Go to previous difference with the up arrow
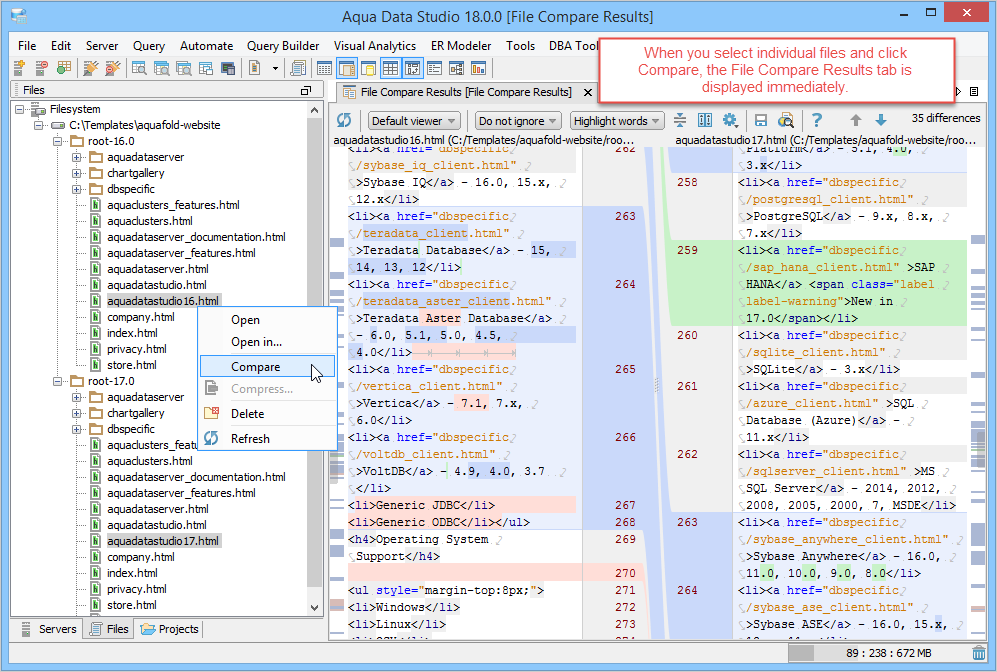Viewport: 997px width, 672px height. [856, 120]
